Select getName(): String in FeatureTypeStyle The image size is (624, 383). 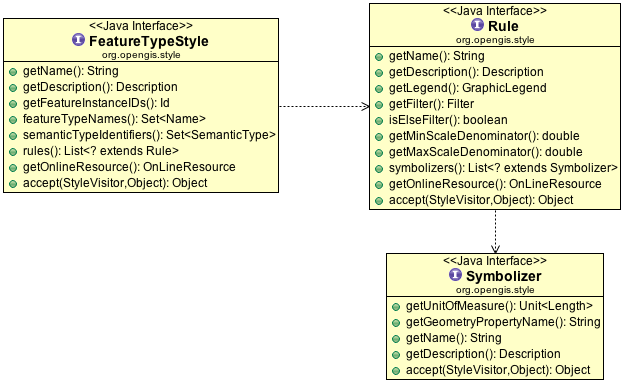coord(70,71)
